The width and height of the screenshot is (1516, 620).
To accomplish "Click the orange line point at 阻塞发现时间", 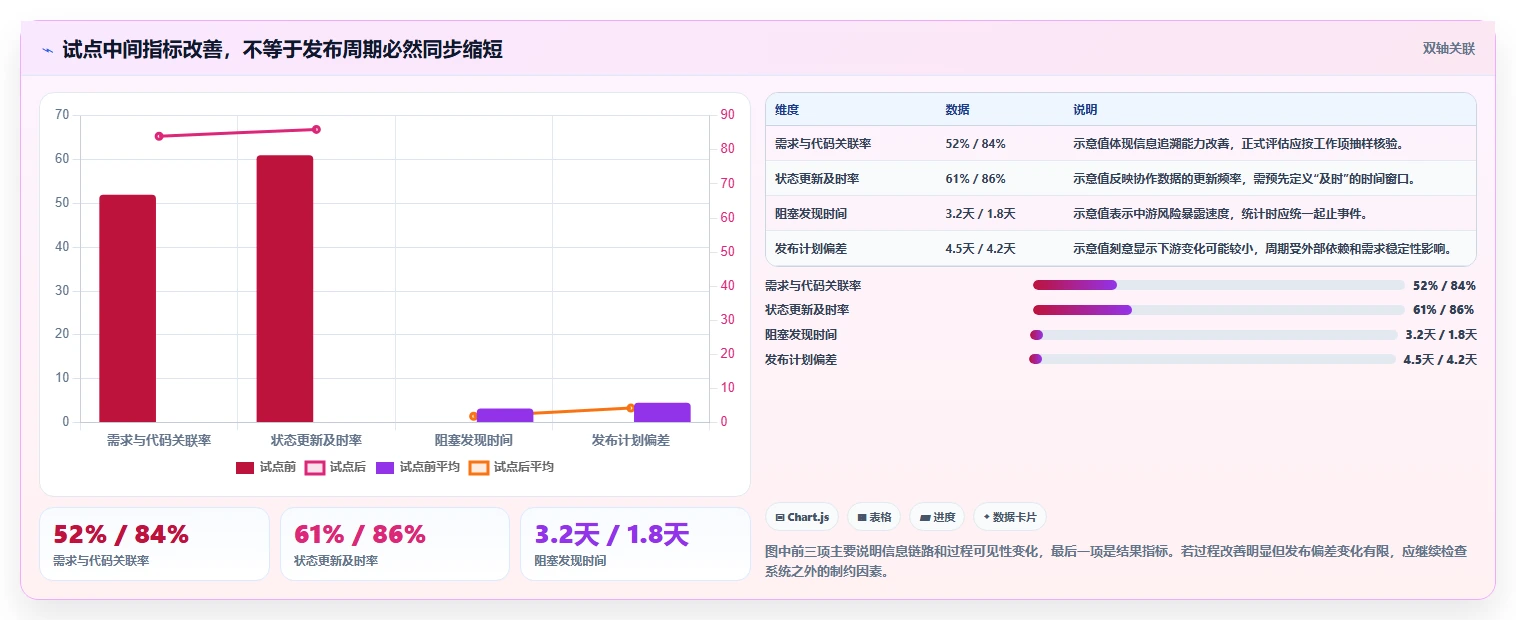I will [x=473, y=416].
